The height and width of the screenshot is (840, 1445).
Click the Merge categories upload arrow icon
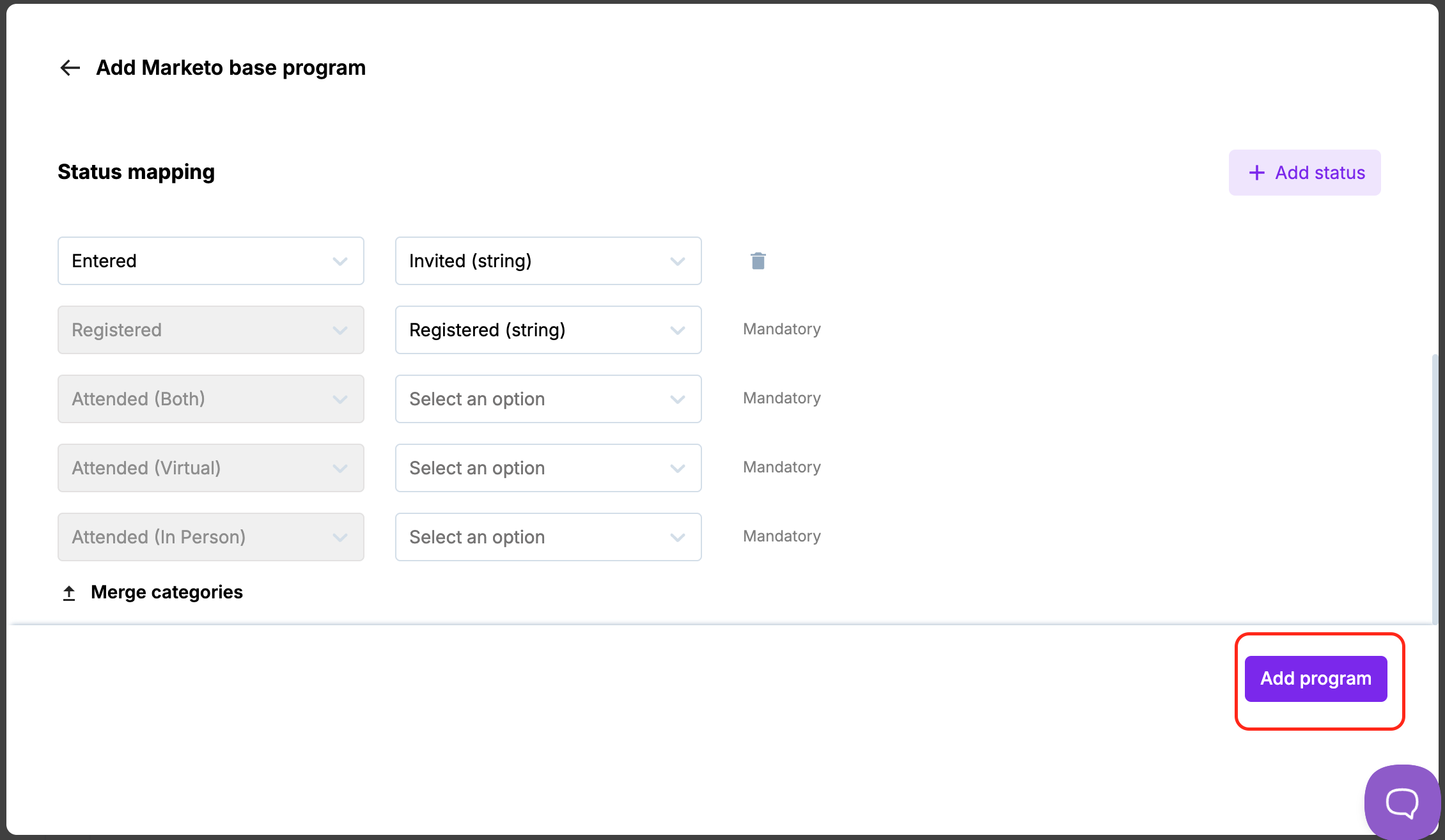(69, 593)
